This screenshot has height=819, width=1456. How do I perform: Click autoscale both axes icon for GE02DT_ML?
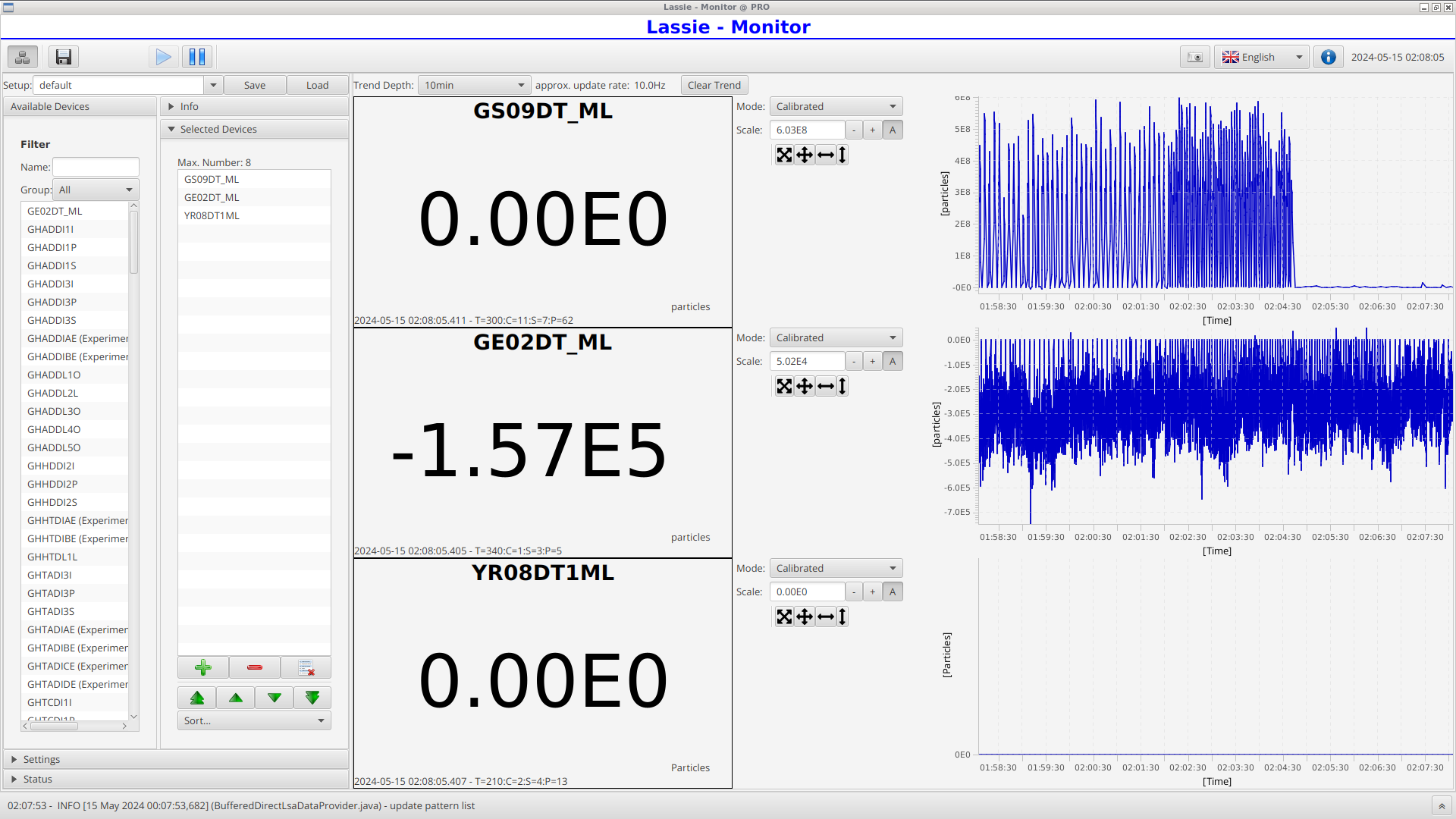coord(784,386)
